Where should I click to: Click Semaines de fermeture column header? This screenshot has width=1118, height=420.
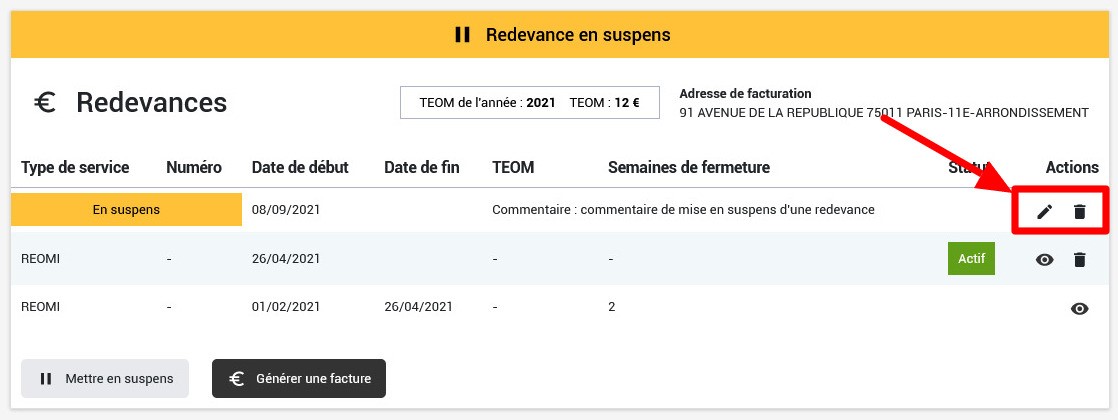[x=689, y=167]
